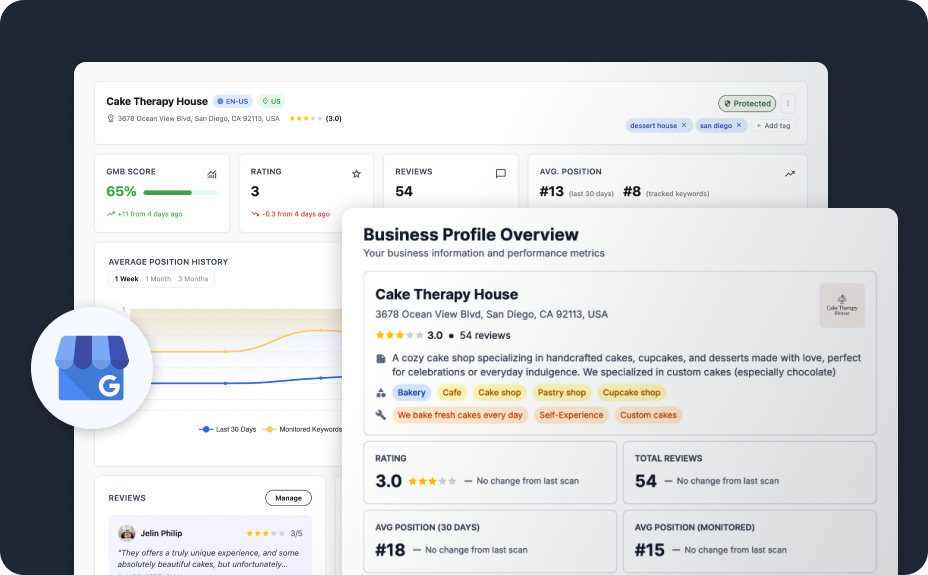The width and height of the screenshot is (928, 575).
Task: Click Jelin Philip's avatar
Action: pos(127,533)
